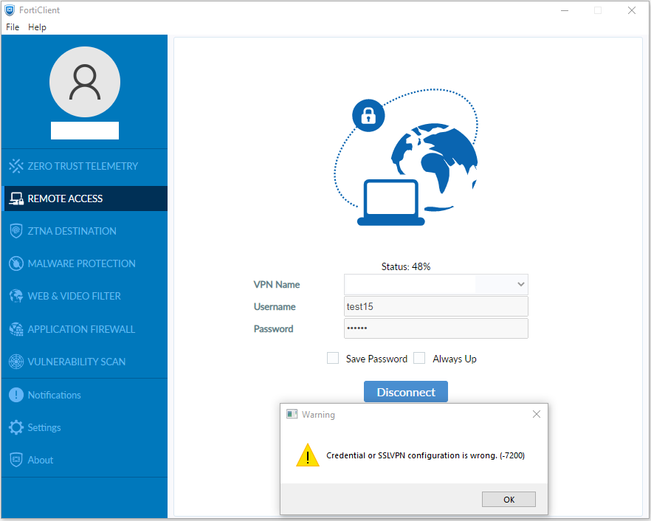Image resolution: width=651 pixels, height=521 pixels.
Task: Click the Remote Access computer icon
Action: pos(16,198)
